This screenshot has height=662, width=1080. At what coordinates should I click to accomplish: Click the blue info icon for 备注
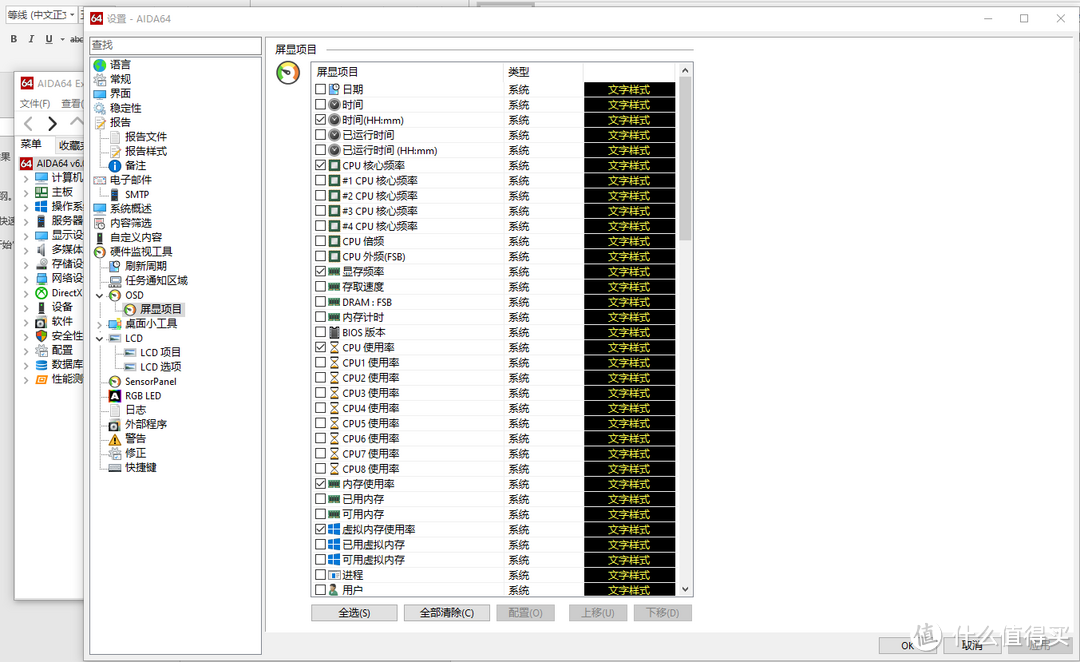pos(115,166)
